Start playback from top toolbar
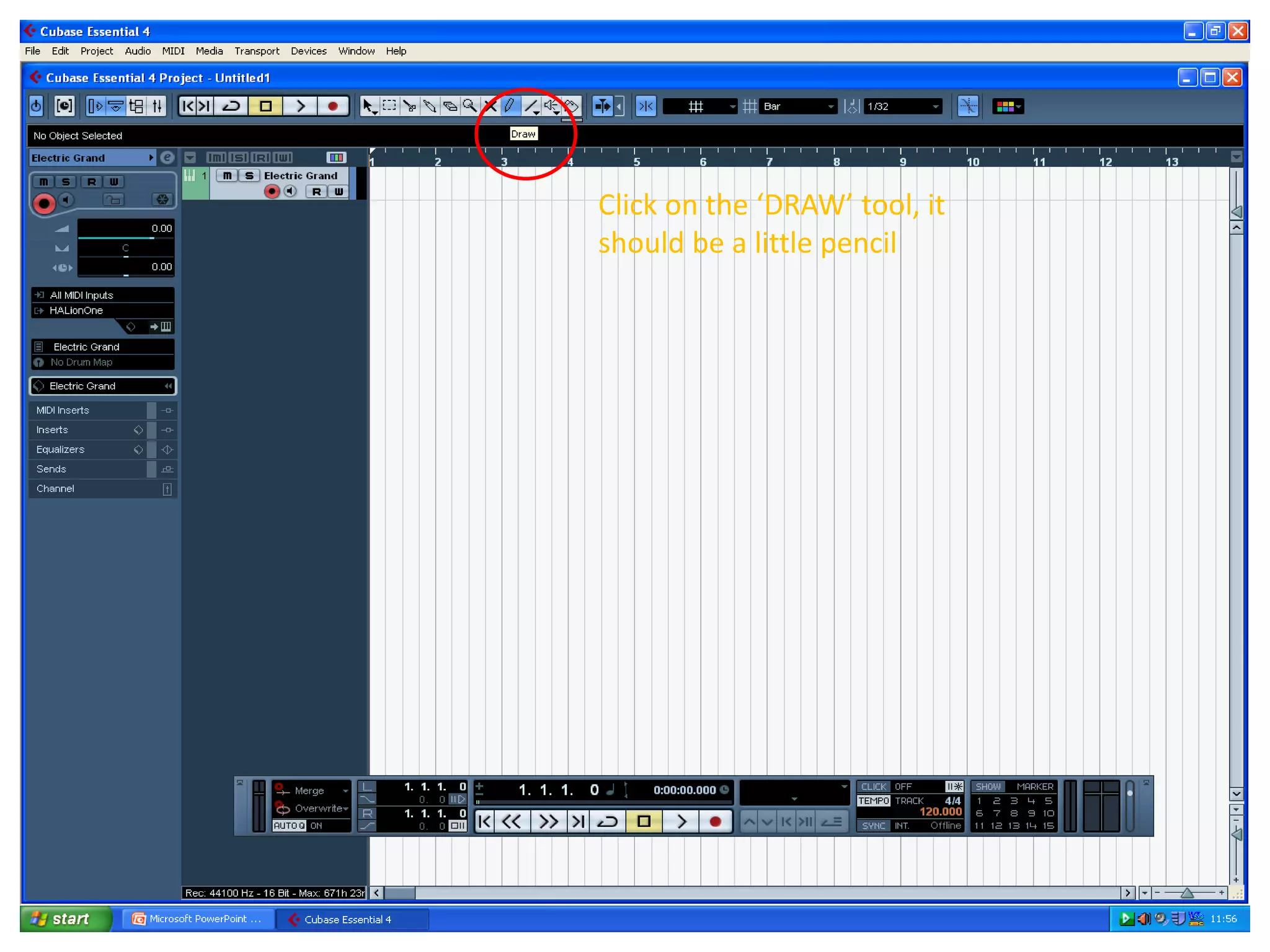Viewport: 1270px width, 952px height. click(x=301, y=106)
